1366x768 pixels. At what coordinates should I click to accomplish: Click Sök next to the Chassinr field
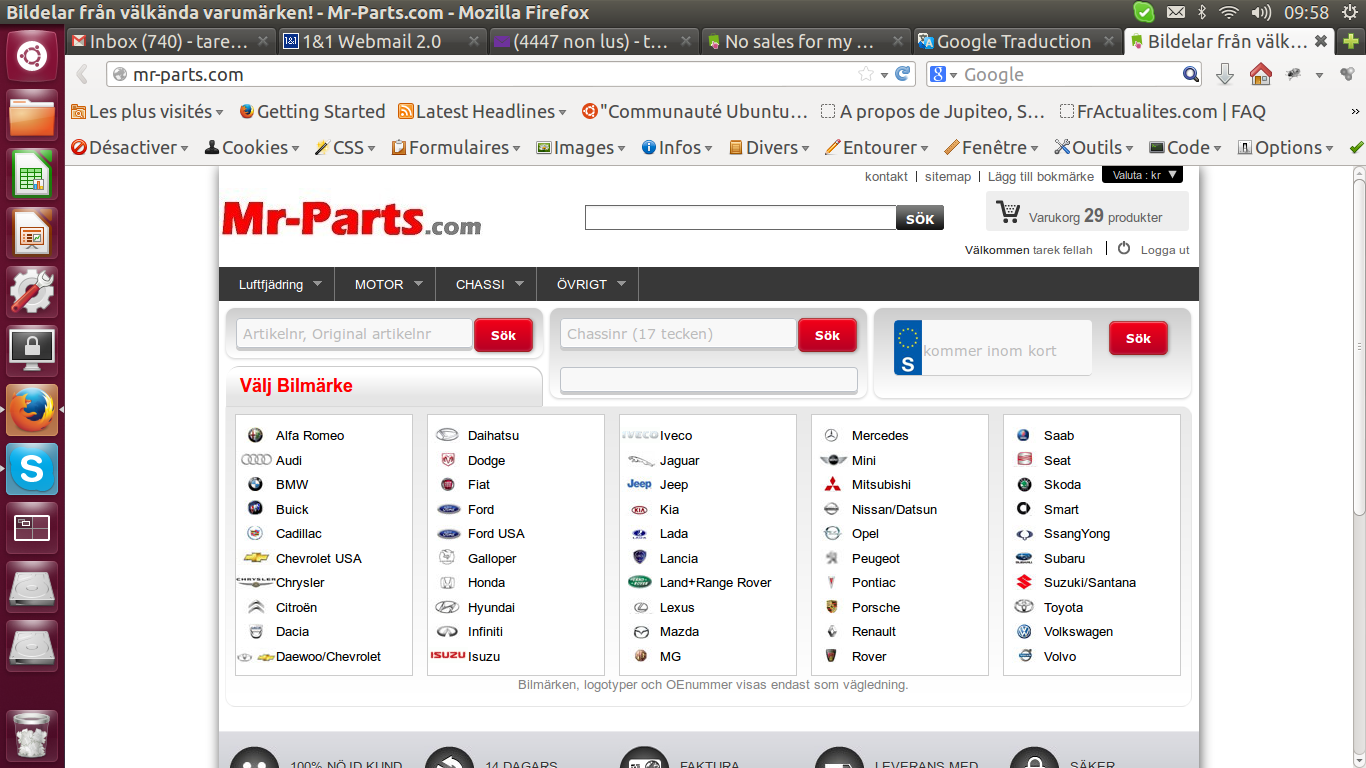[827, 335]
